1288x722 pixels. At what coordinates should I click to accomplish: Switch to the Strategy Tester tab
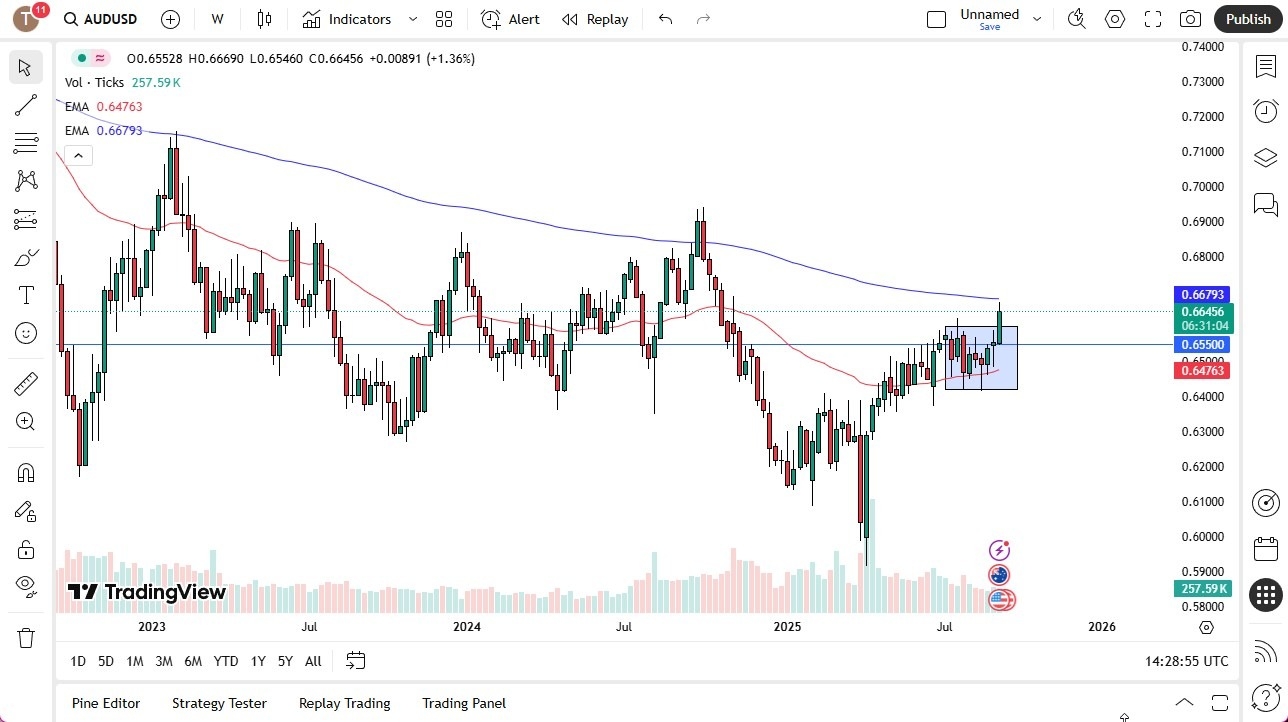click(219, 703)
